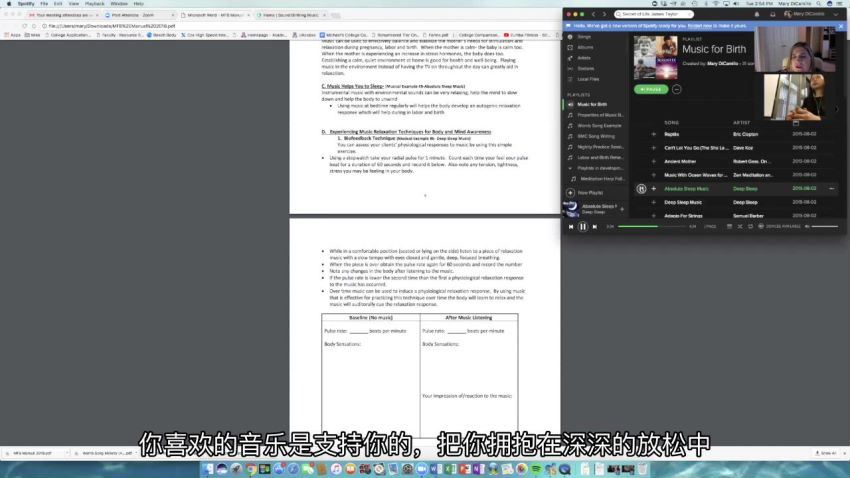
Task: Sort by the date-added calendar column icon
Action: coord(796,123)
